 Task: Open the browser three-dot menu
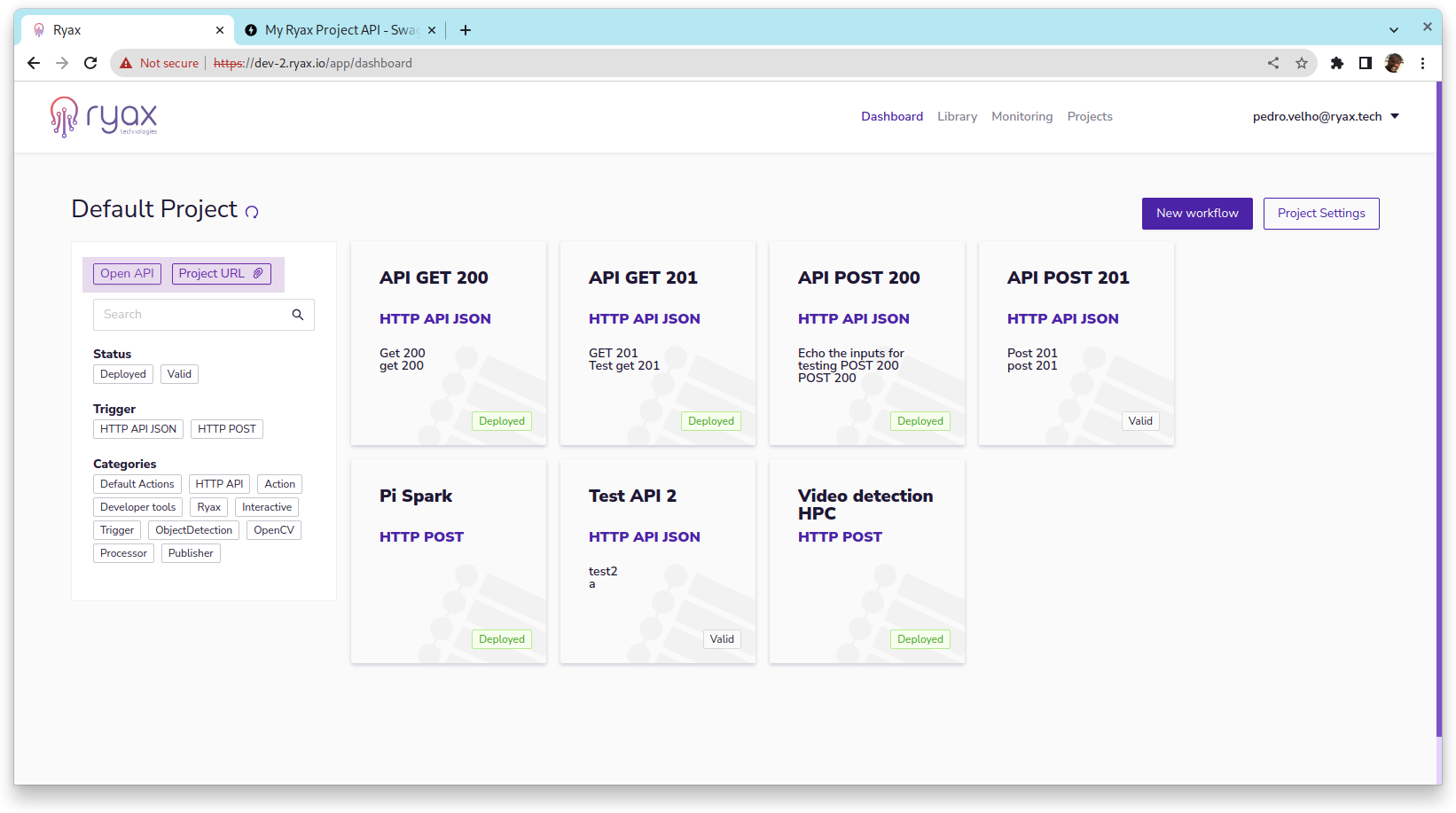1422,63
